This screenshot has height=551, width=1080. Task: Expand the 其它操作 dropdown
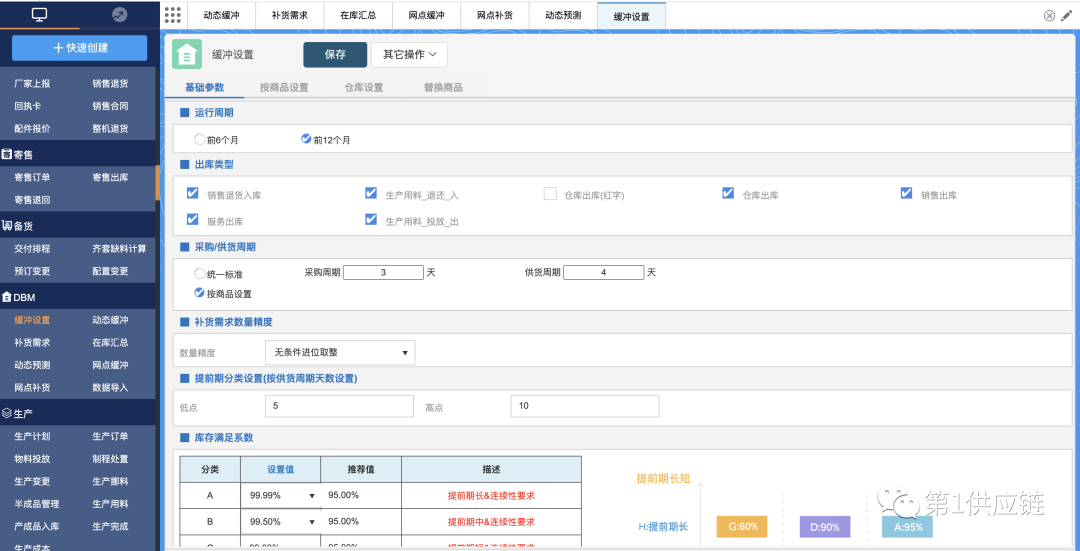[x=409, y=55]
